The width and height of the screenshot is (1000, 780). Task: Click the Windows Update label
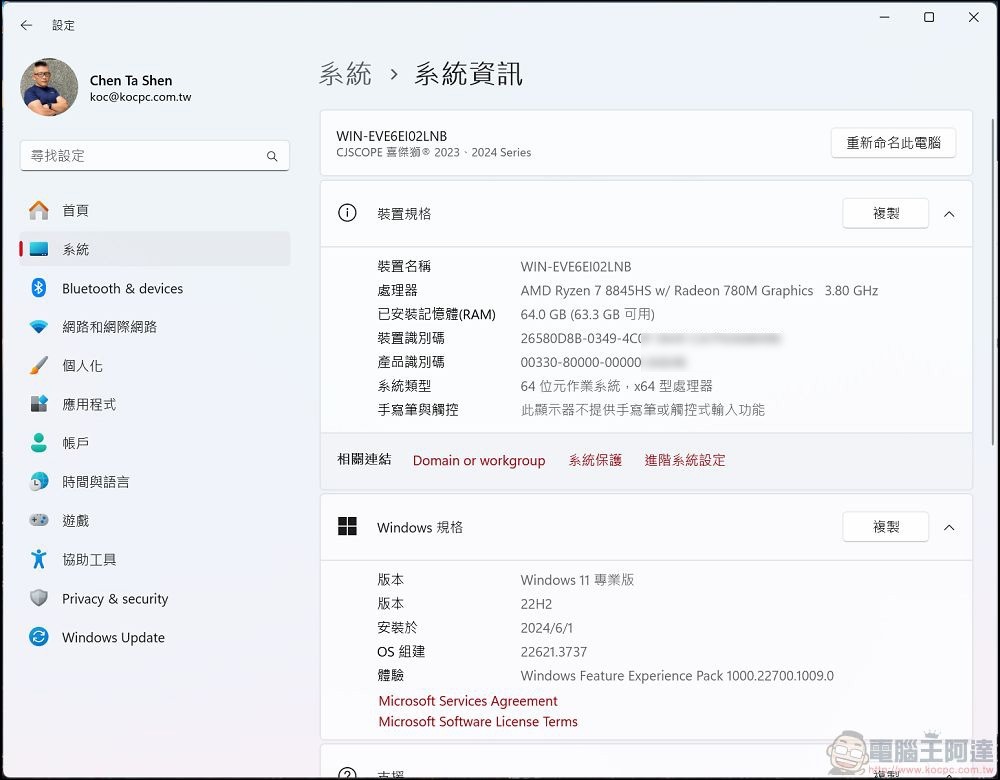[113, 638]
